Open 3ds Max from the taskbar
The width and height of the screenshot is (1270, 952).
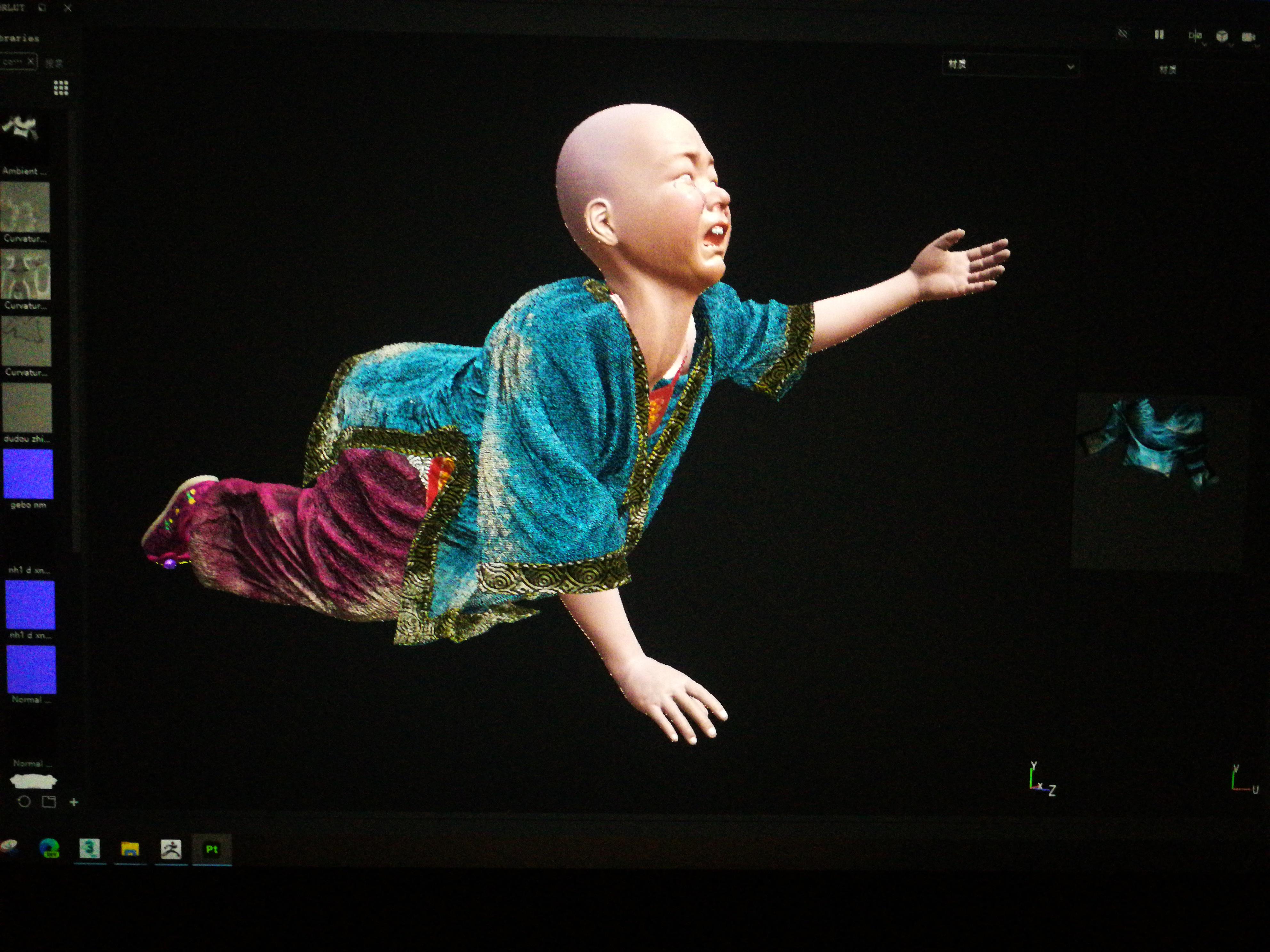tap(90, 848)
